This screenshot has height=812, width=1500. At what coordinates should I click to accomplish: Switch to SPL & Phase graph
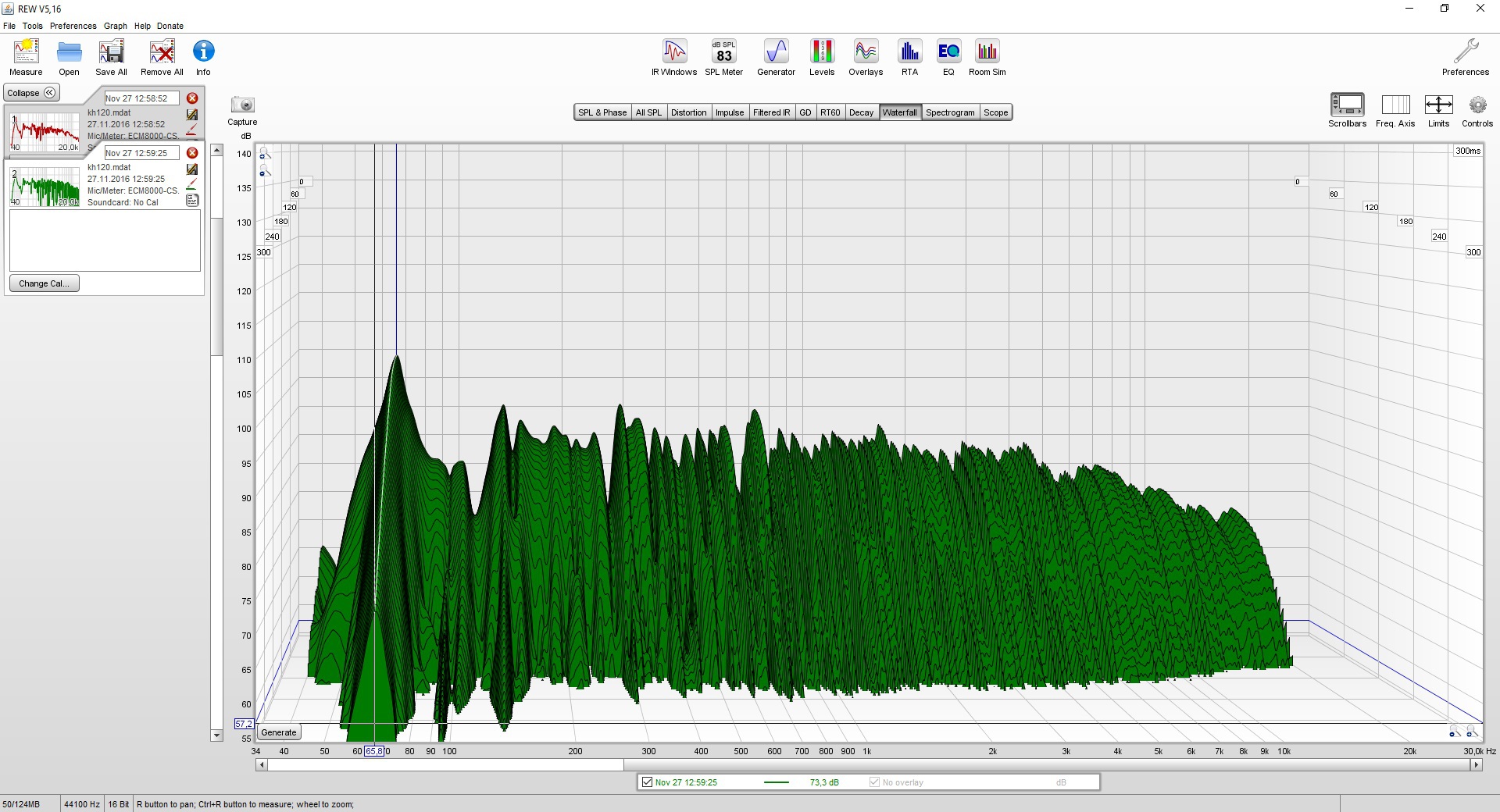(602, 112)
